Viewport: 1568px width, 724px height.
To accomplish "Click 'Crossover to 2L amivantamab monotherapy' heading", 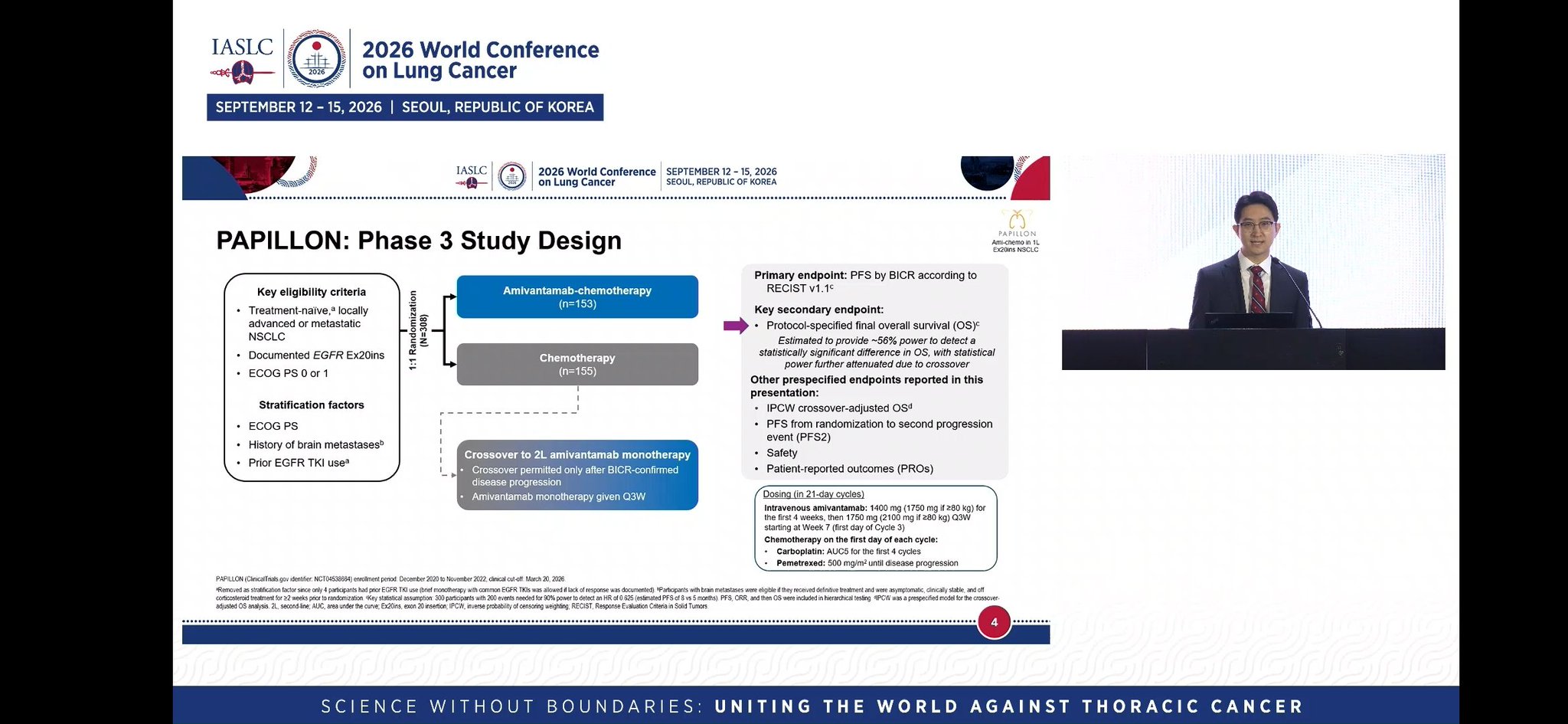I will (577, 454).
